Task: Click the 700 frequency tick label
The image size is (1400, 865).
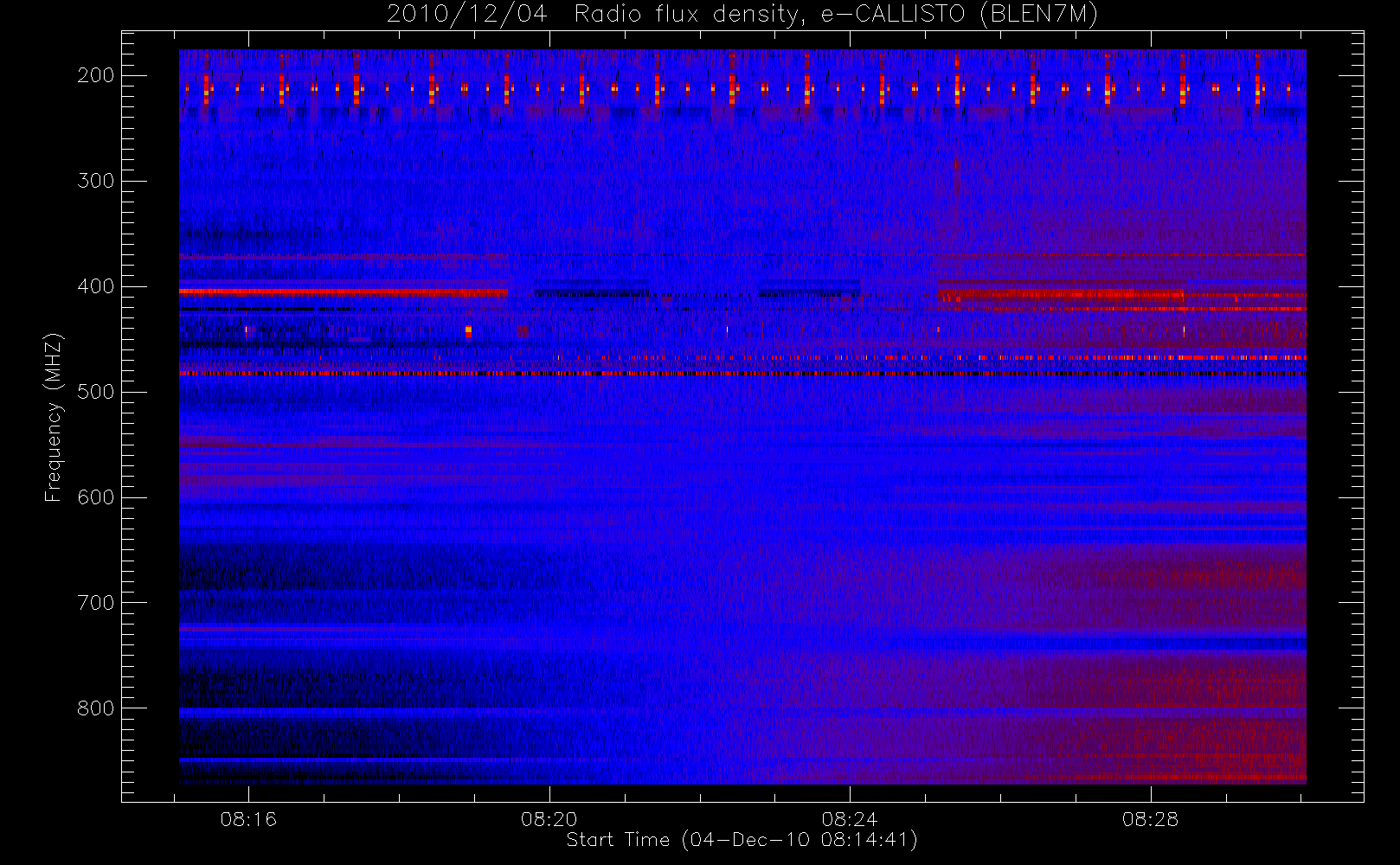Action: point(95,603)
